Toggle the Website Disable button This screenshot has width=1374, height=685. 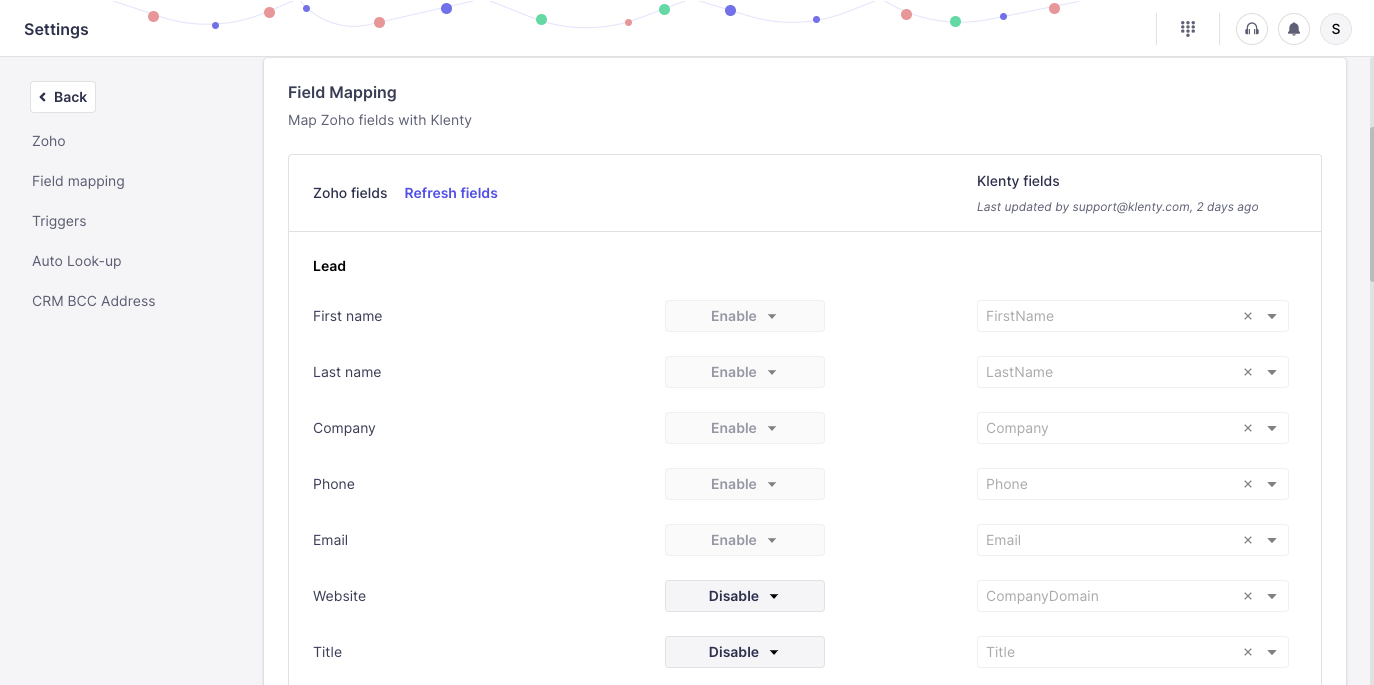point(744,596)
